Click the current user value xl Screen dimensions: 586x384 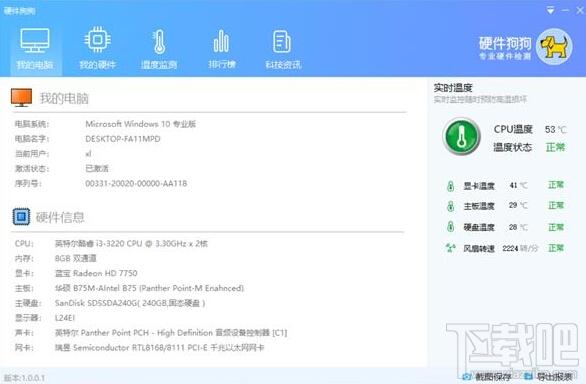click(x=88, y=154)
